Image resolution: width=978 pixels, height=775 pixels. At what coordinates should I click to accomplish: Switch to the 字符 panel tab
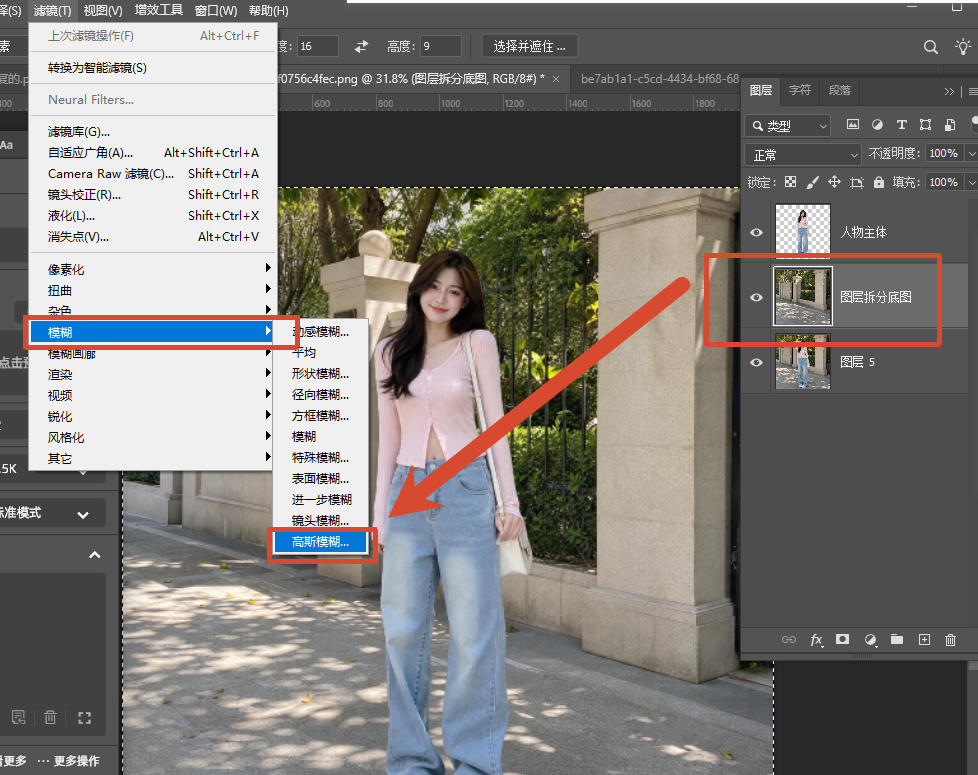point(800,90)
